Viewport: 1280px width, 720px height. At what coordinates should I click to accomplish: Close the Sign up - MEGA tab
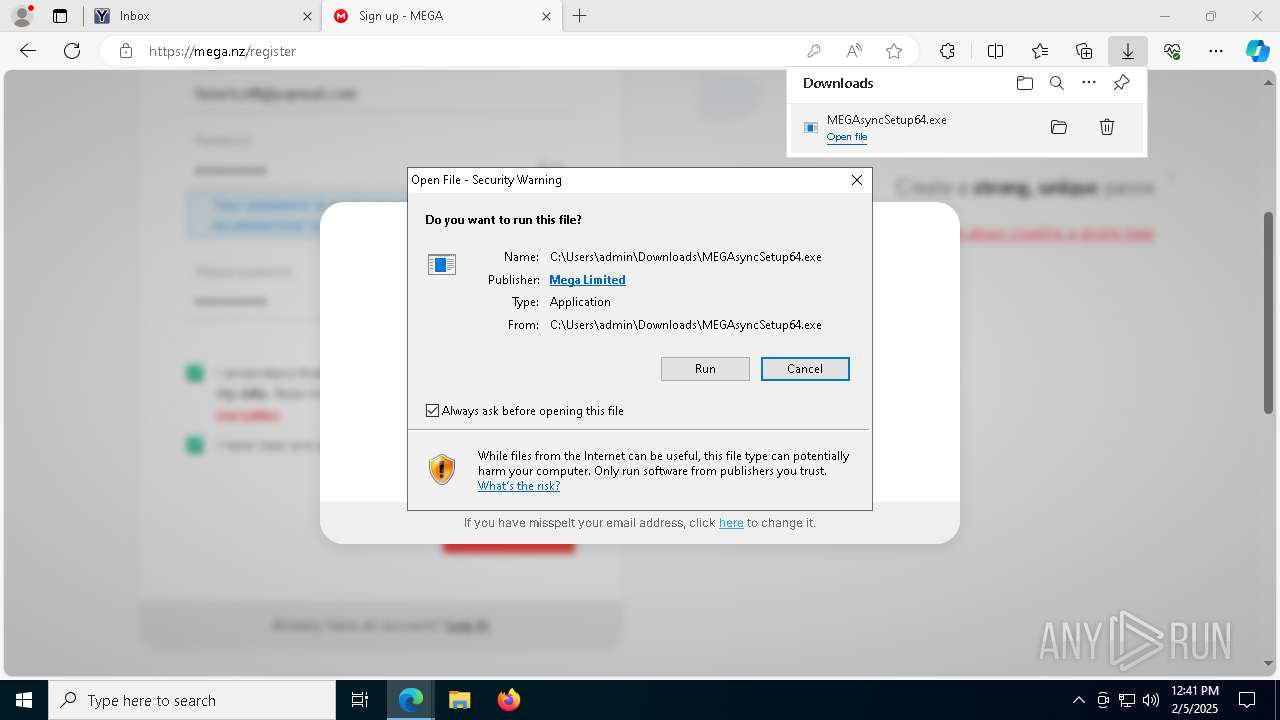point(546,16)
